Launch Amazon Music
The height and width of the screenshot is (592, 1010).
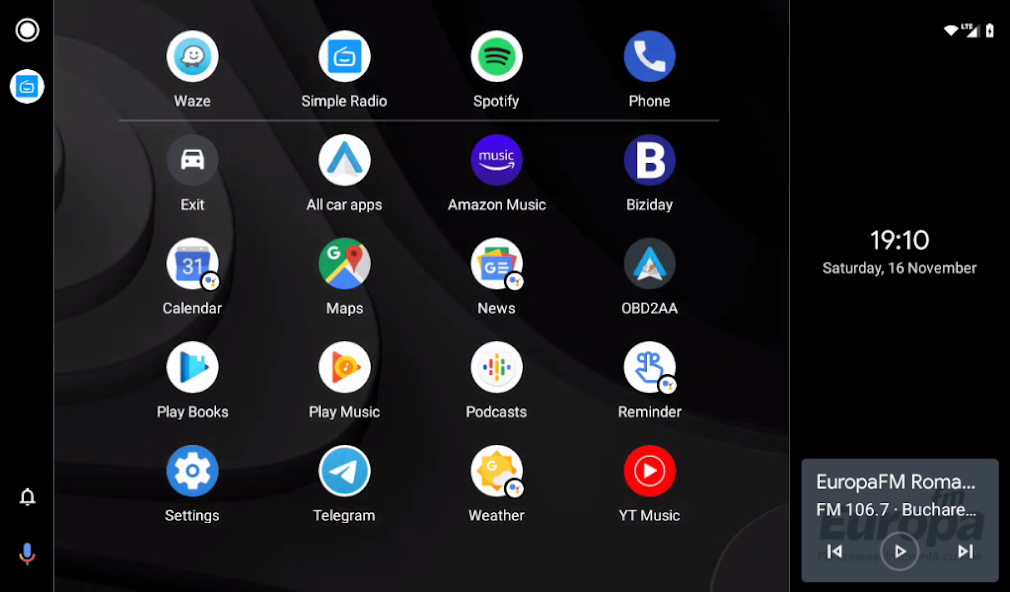[496, 161]
